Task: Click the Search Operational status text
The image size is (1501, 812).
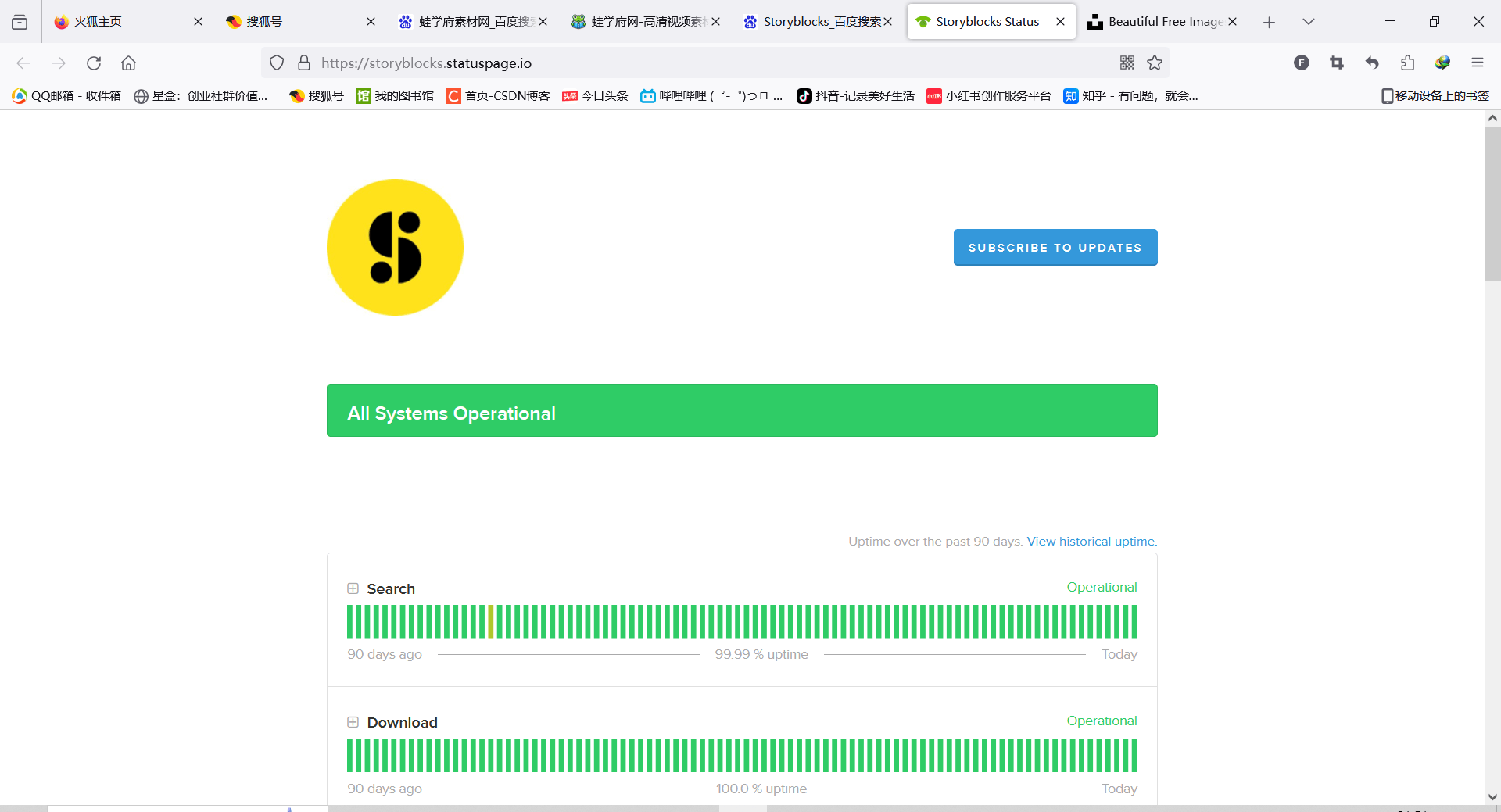Action: (x=1102, y=587)
